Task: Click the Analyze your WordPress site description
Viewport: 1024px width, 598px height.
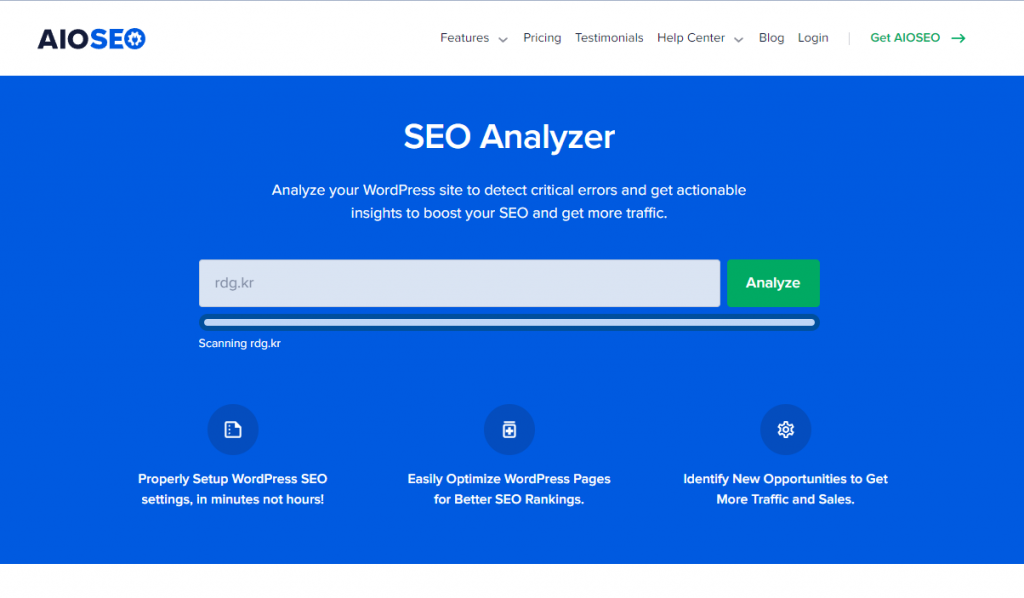Action: [509, 202]
